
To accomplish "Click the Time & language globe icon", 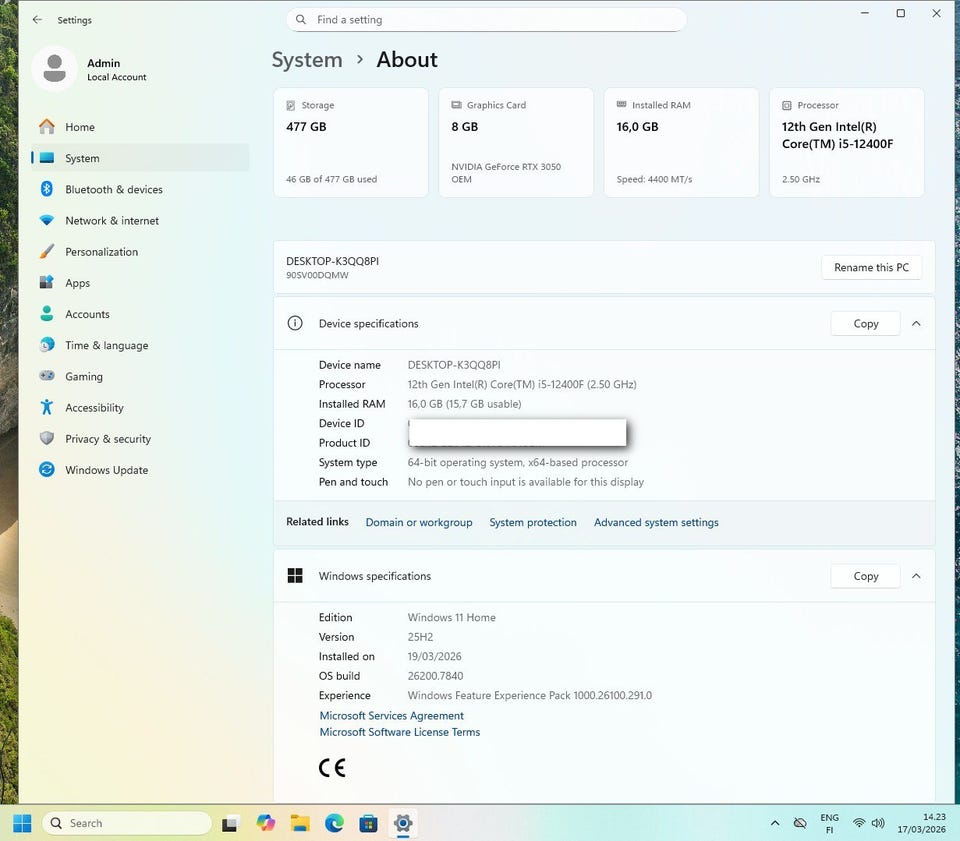I will tap(47, 345).
